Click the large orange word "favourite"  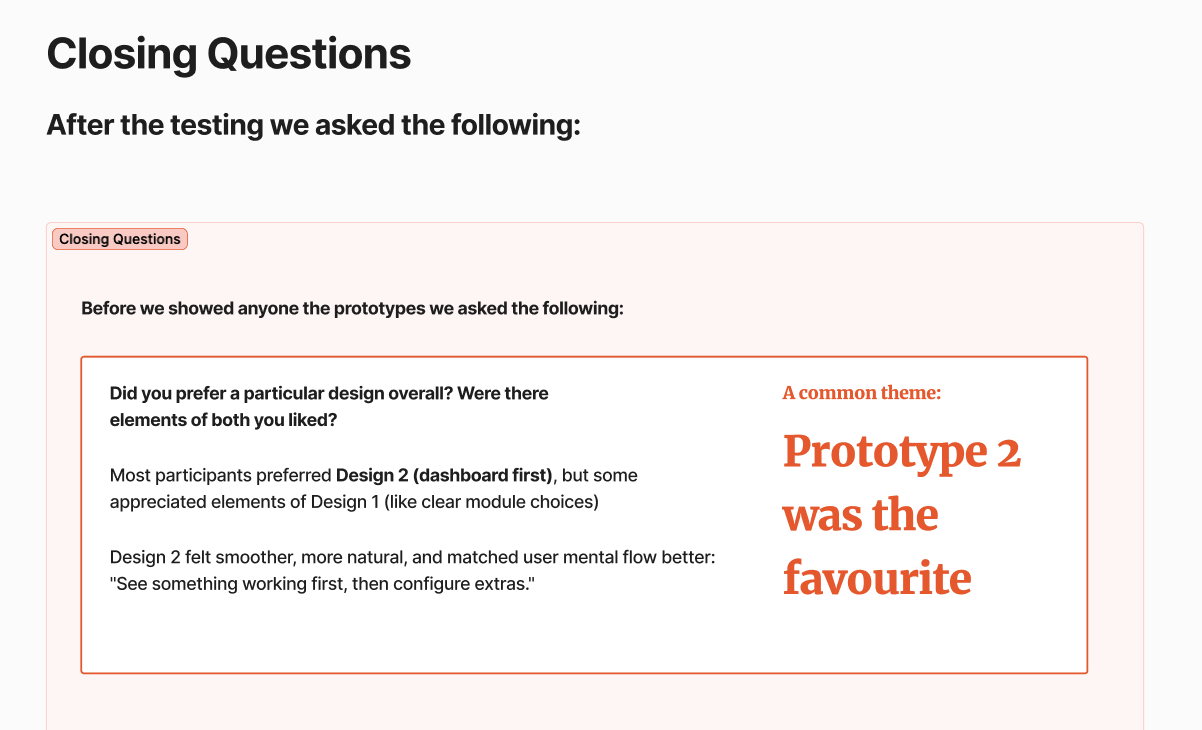tap(877, 578)
